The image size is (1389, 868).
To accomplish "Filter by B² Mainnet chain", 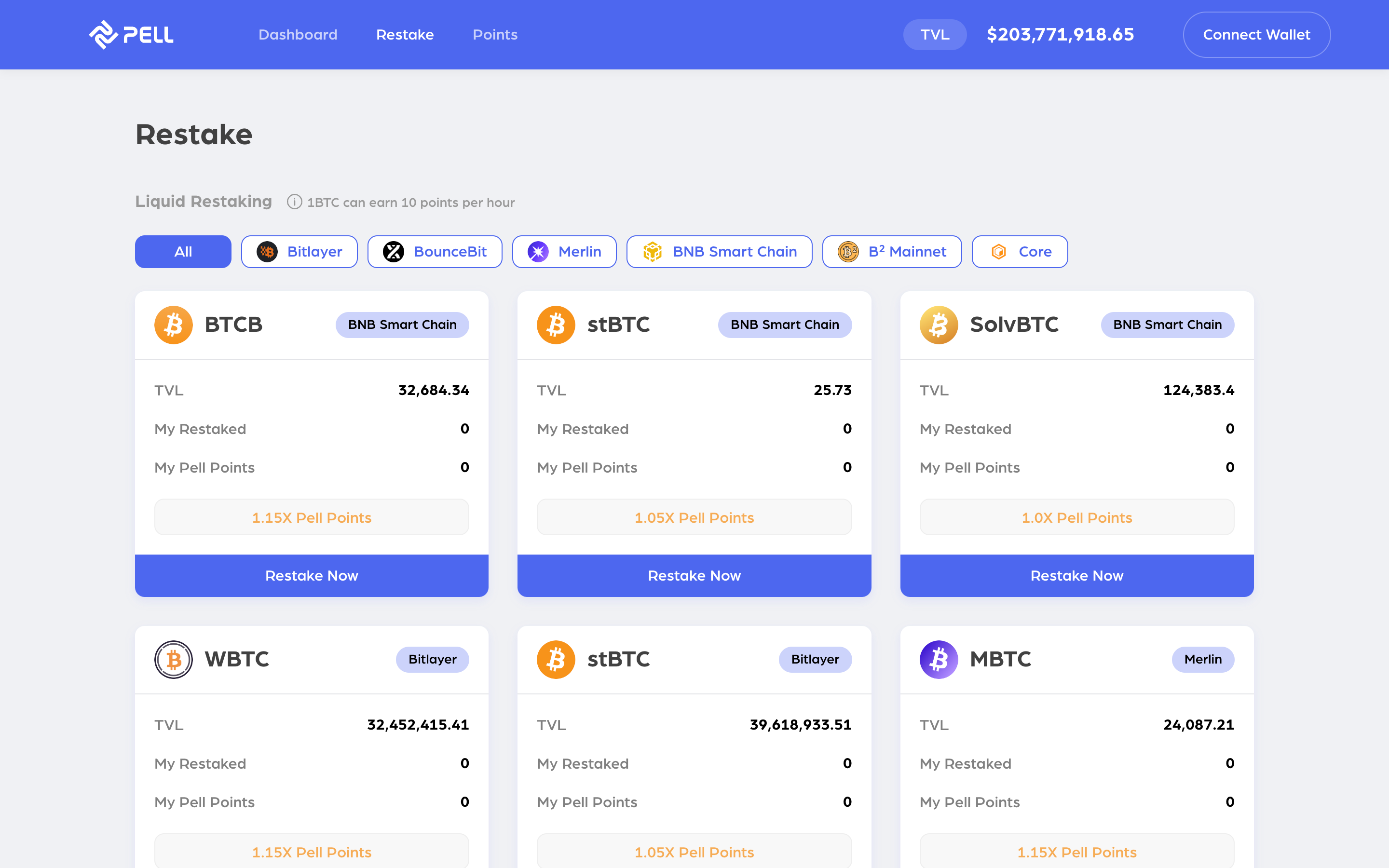I will point(891,251).
